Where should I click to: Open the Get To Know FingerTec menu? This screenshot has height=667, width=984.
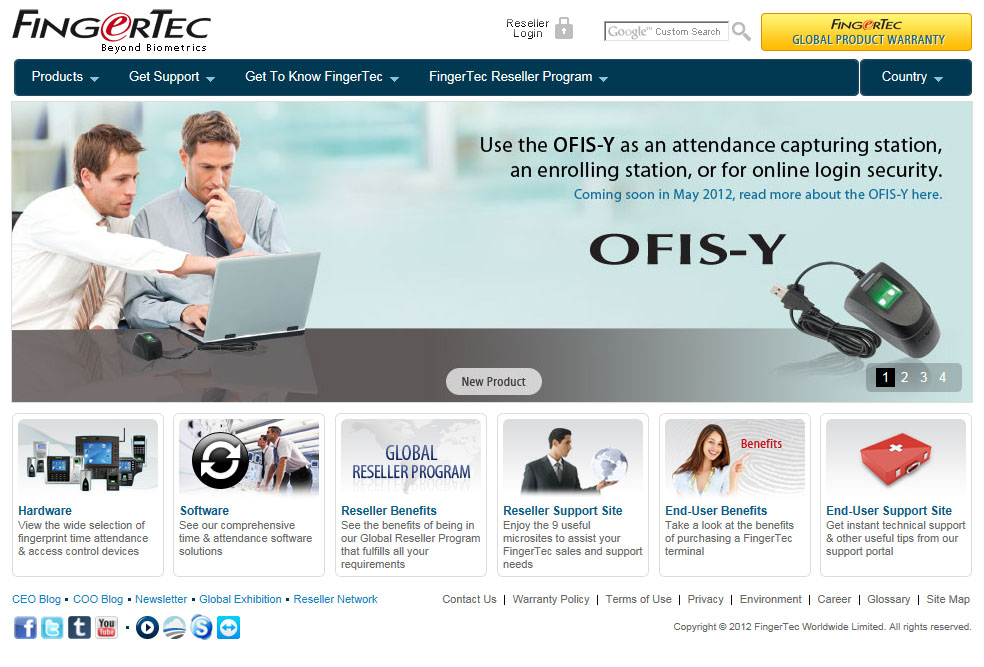coord(316,77)
